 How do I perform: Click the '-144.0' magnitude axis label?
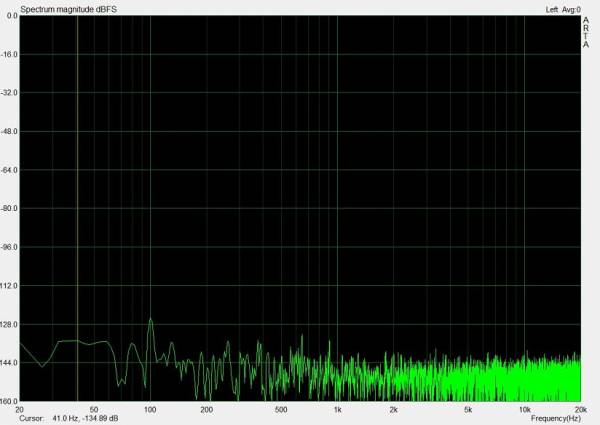(9, 363)
